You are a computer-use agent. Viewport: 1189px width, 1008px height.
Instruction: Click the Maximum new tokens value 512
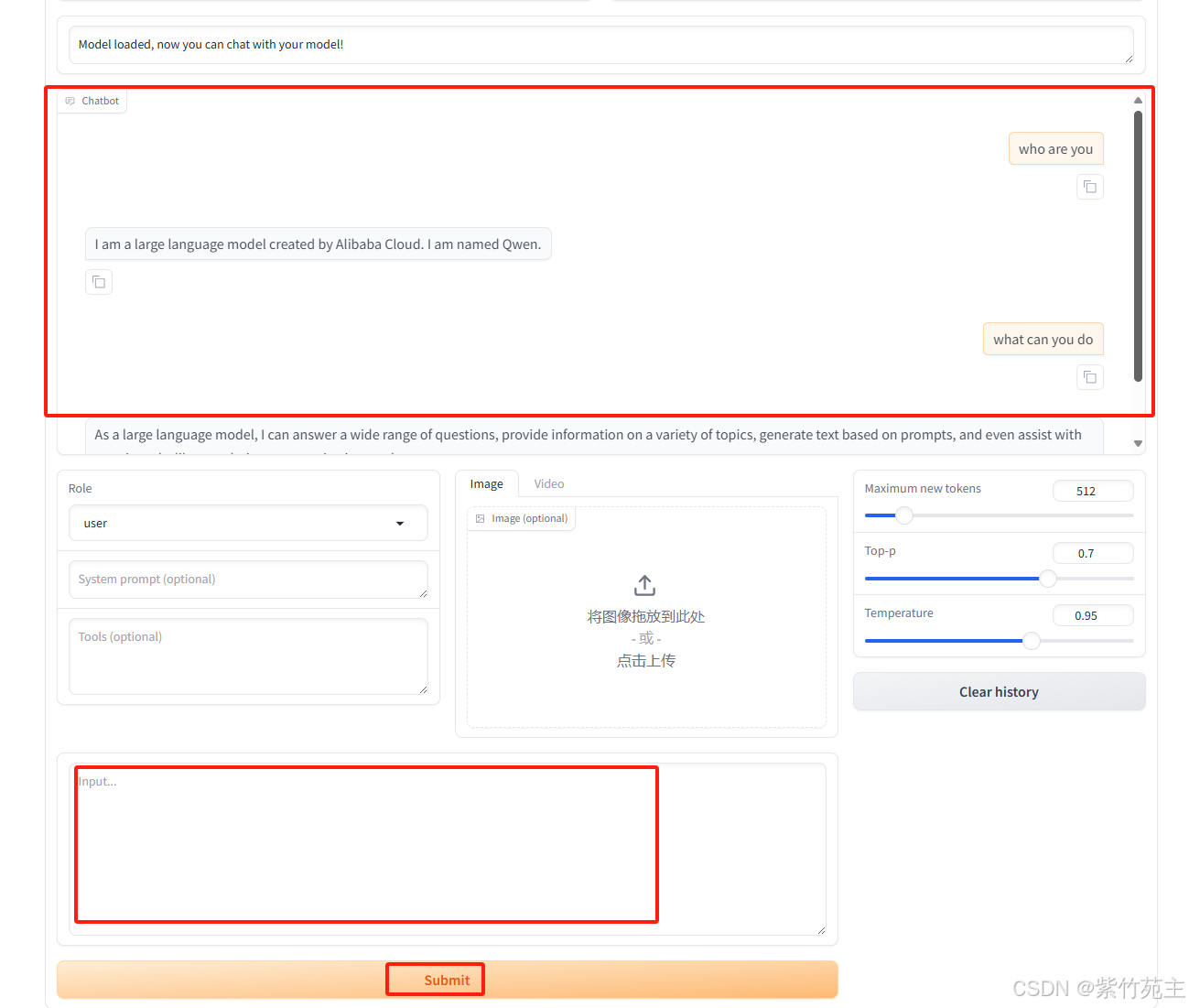coord(1093,491)
